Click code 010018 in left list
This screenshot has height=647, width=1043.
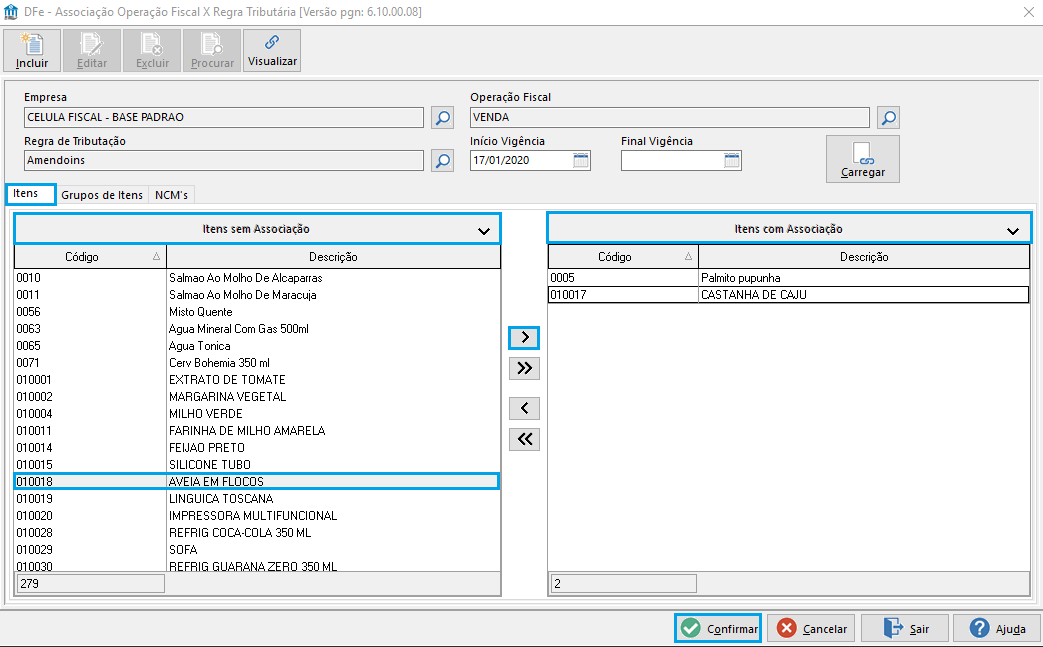pyautogui.click(x=34, y=481)
